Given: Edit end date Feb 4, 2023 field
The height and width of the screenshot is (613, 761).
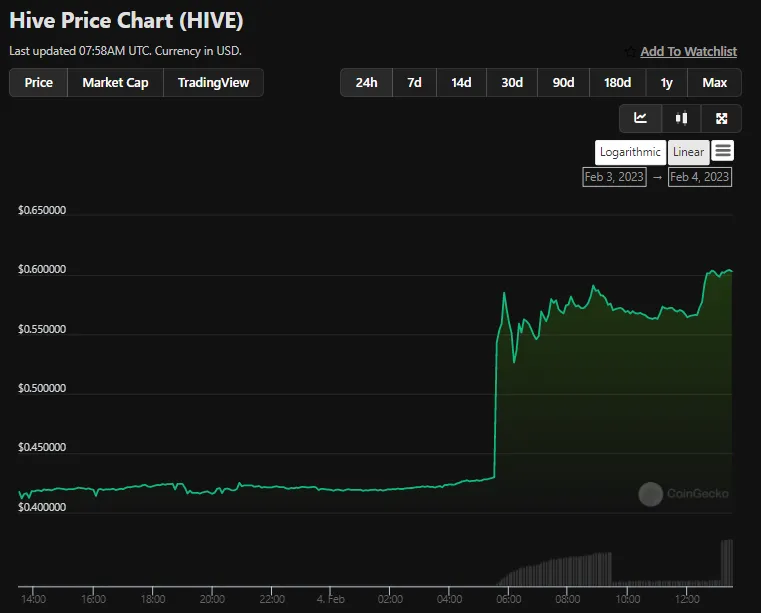Looking at the screenshot, I should (x=700, y=177).
